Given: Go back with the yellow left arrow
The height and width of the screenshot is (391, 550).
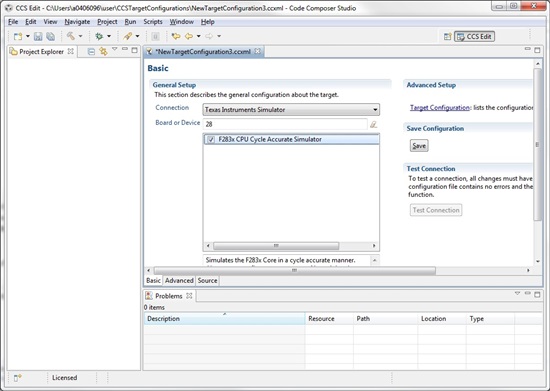Looking at the screenshot, I should point(189,36).
